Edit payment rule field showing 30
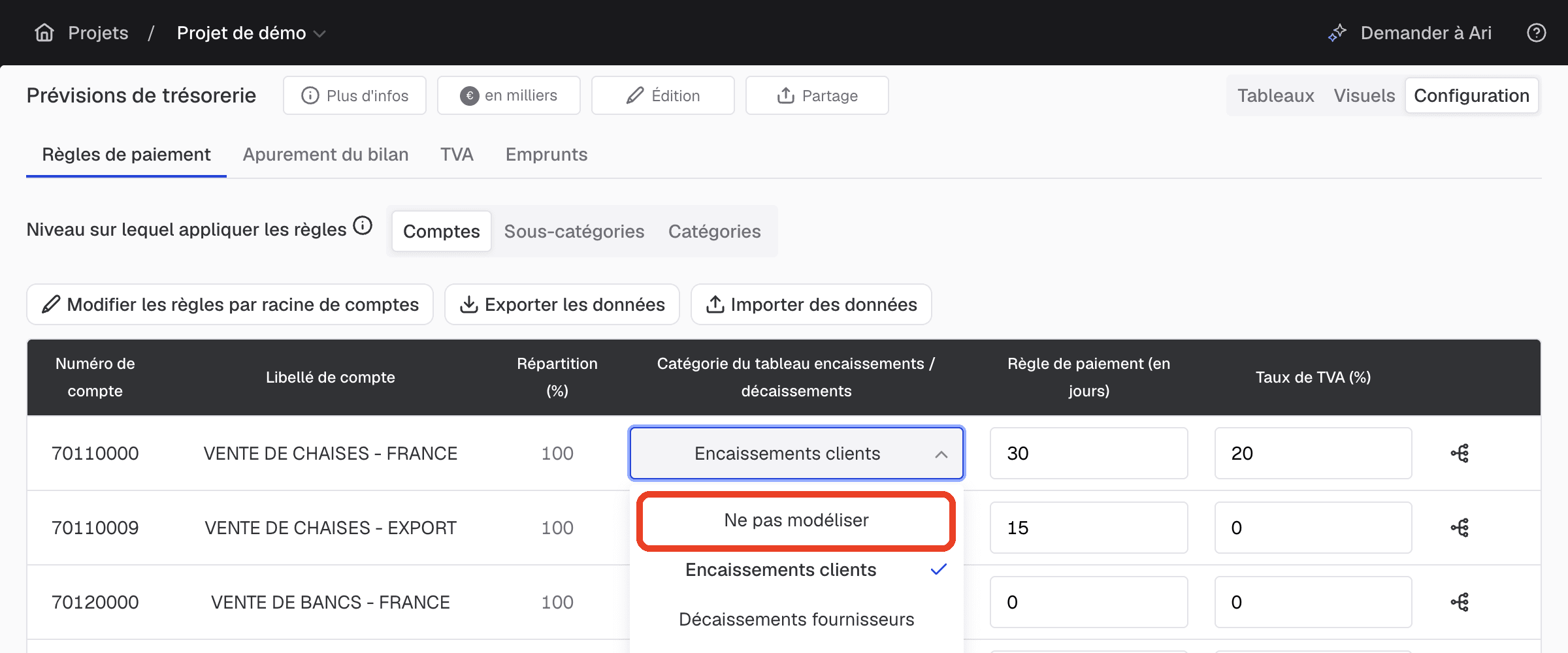The height and width of the screenshot is (653, 1568). 1088,453
